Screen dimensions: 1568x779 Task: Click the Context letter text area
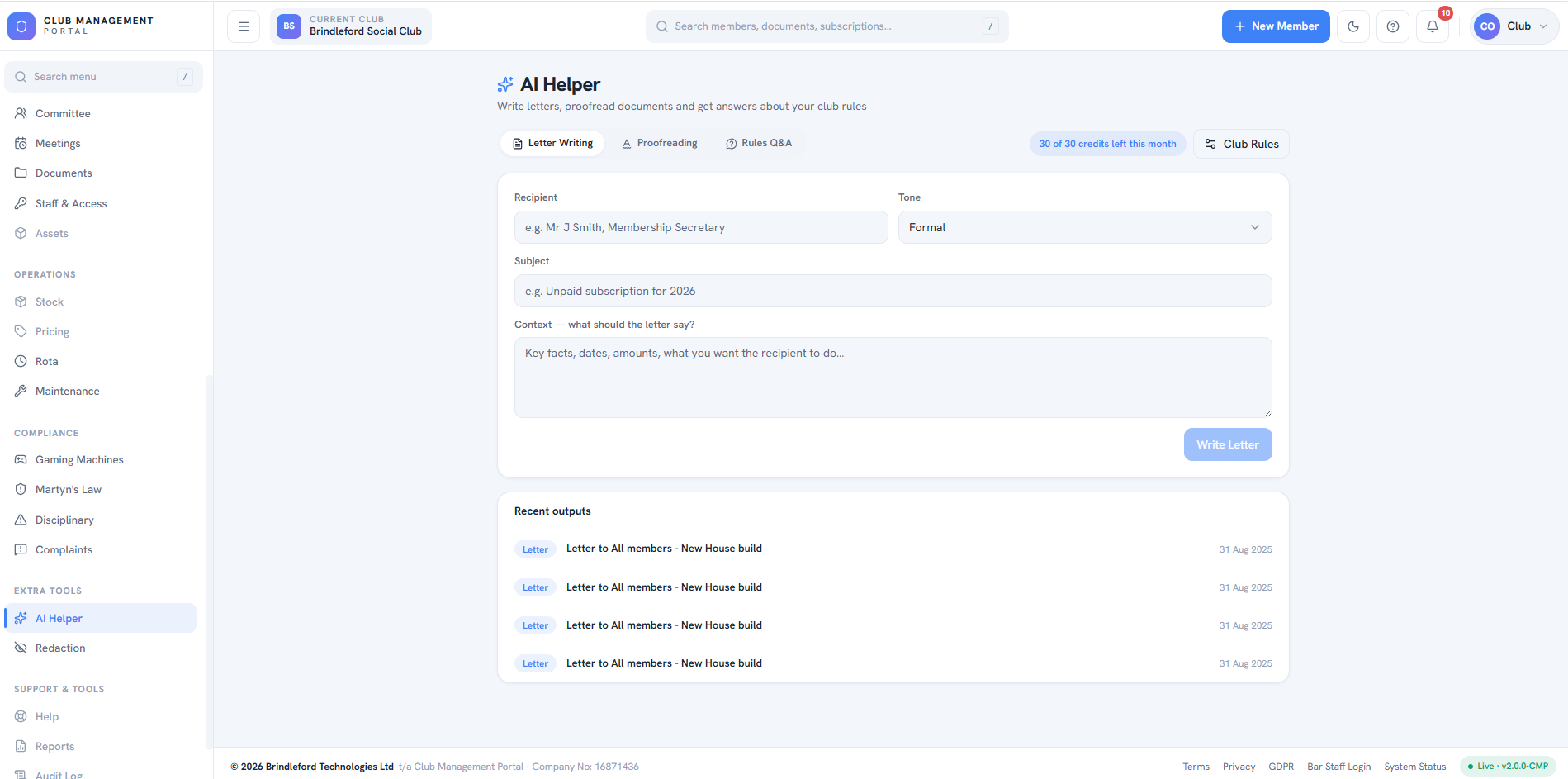tap(893, 378)
